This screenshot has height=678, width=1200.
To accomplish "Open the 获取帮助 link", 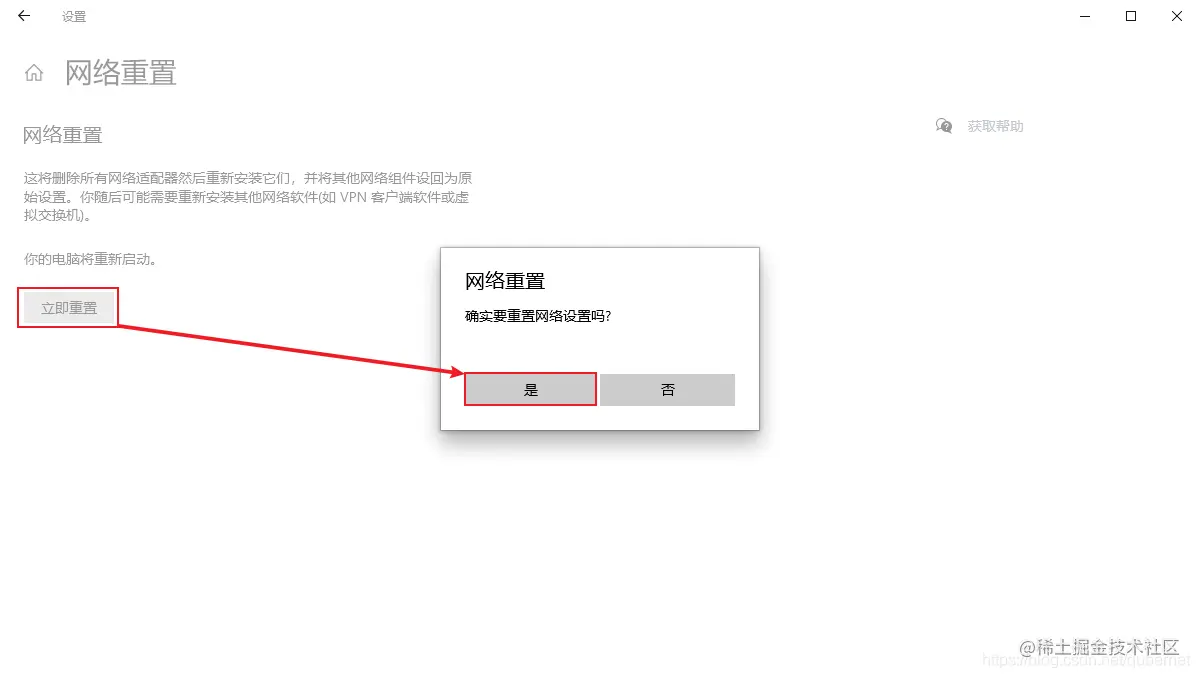I will point(995,126).
